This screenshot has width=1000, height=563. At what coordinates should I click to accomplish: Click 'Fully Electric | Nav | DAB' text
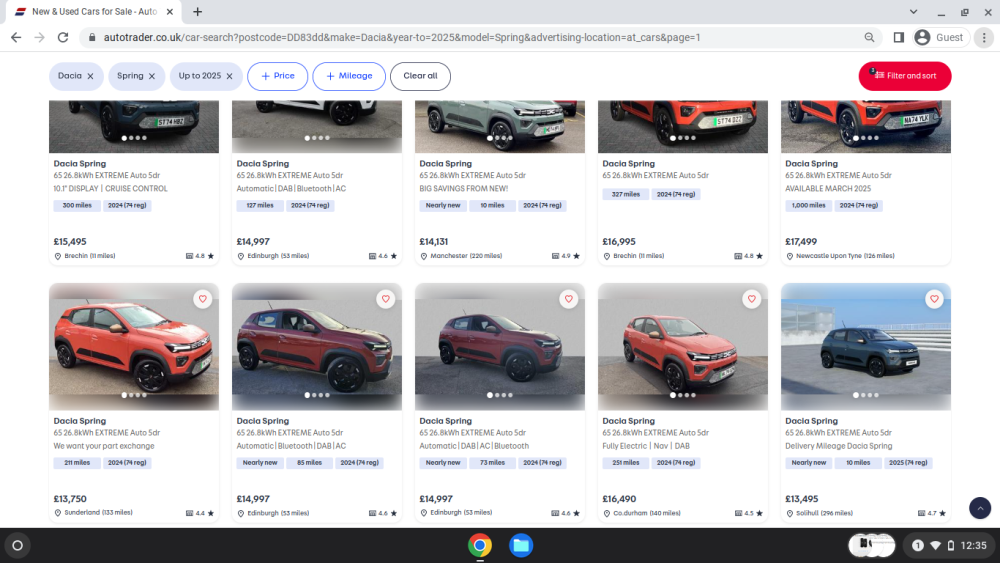point(646,446)
